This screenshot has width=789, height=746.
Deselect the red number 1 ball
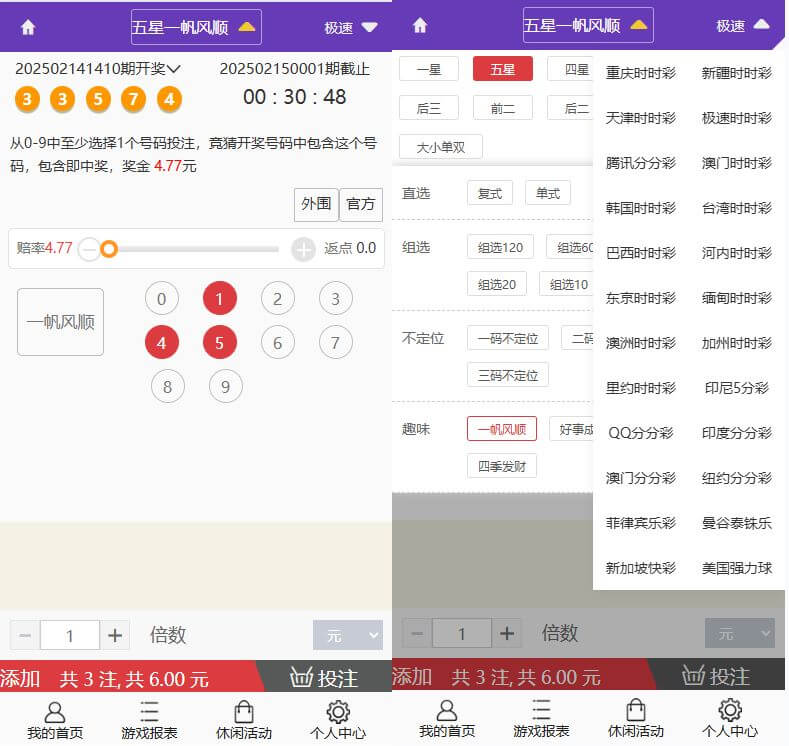pos(220,298)
